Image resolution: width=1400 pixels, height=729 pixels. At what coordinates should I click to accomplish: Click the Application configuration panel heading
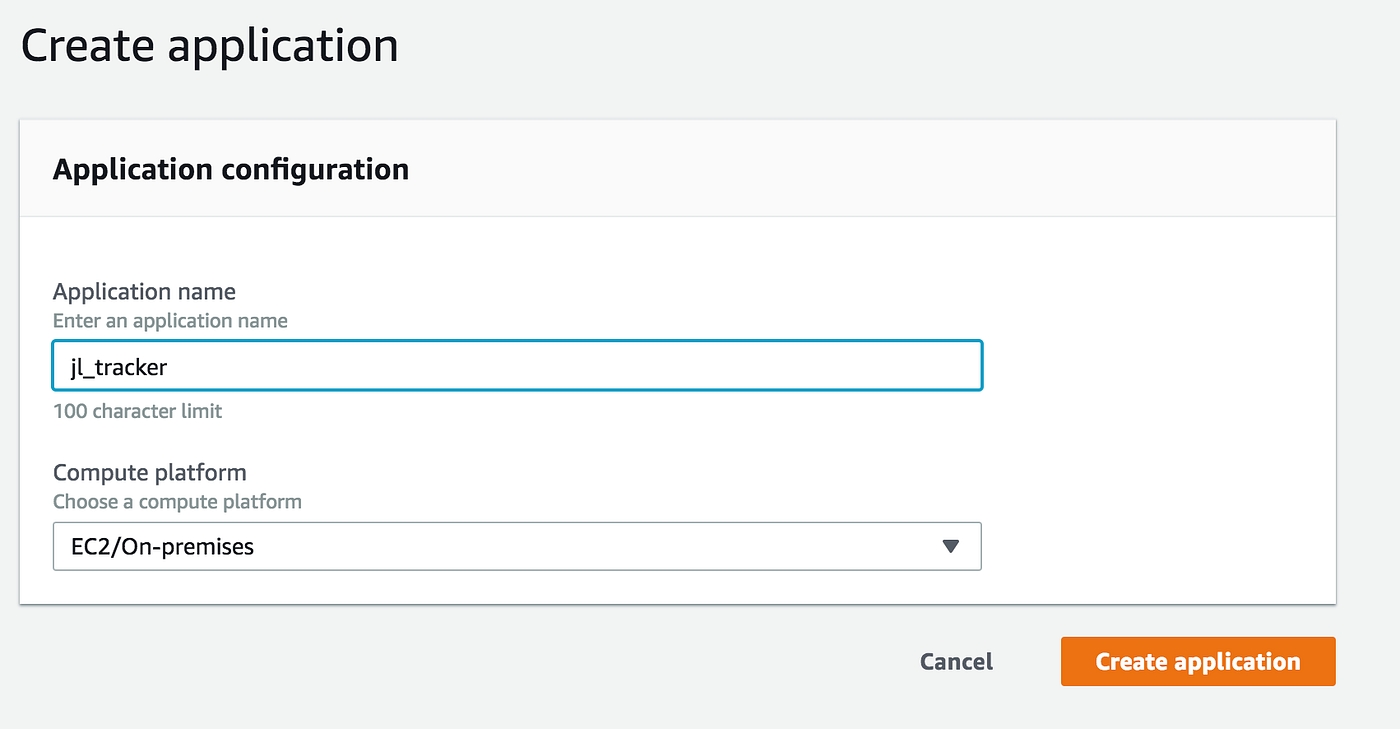[x=230, y=170]
